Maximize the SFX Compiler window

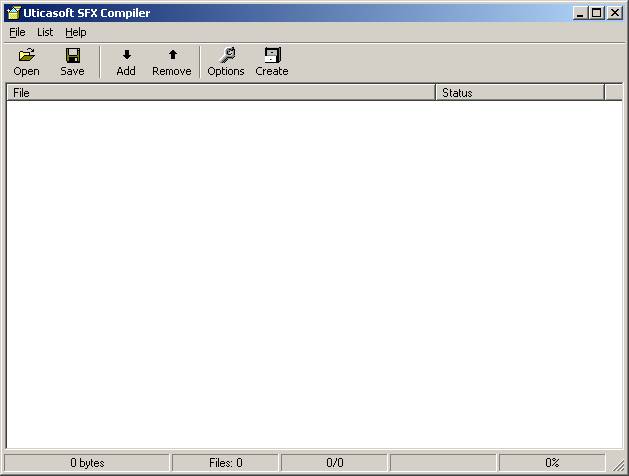(598, 13)
